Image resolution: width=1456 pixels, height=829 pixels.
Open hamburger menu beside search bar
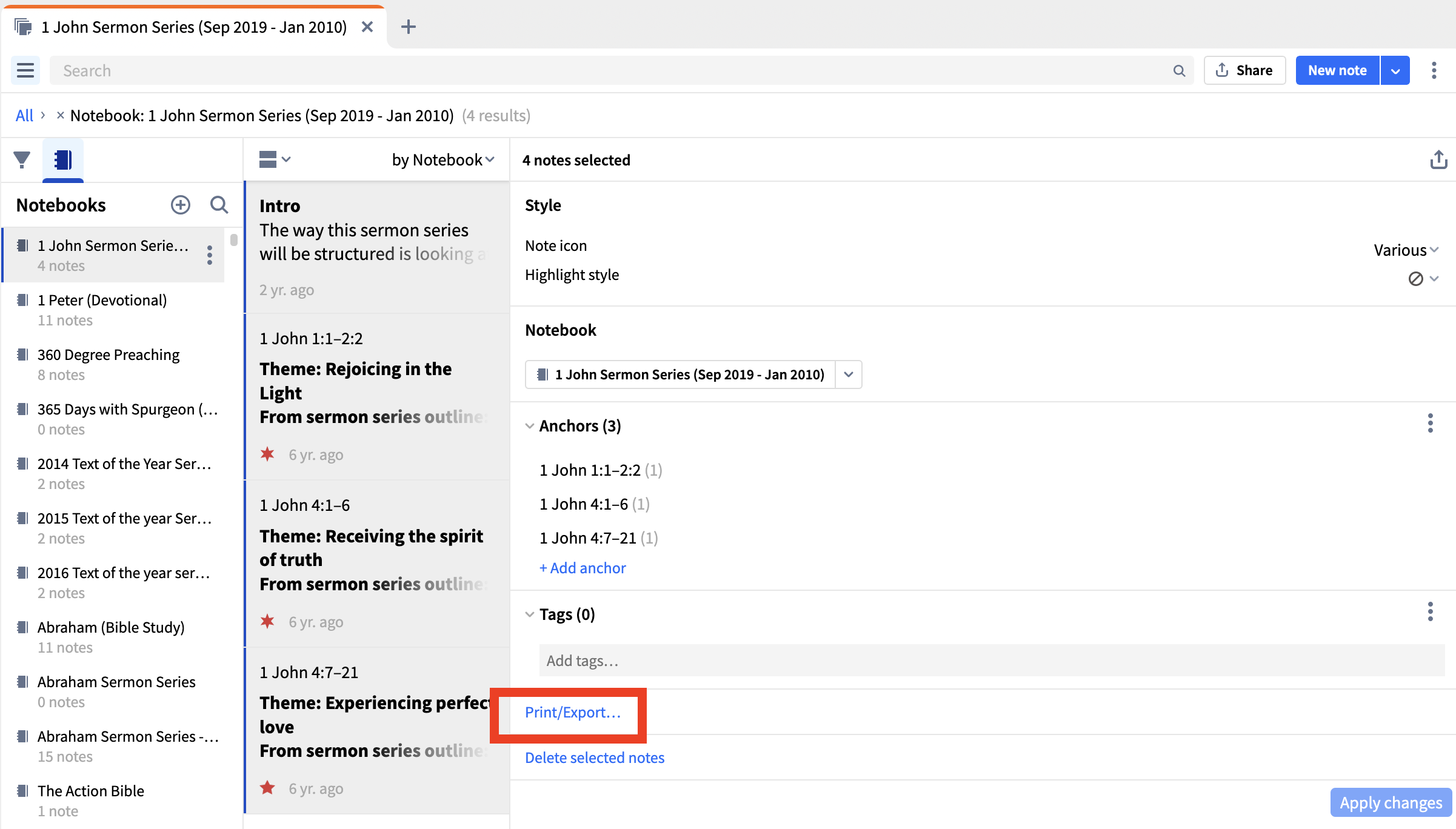pyautogui.click(x=25, y=70)
